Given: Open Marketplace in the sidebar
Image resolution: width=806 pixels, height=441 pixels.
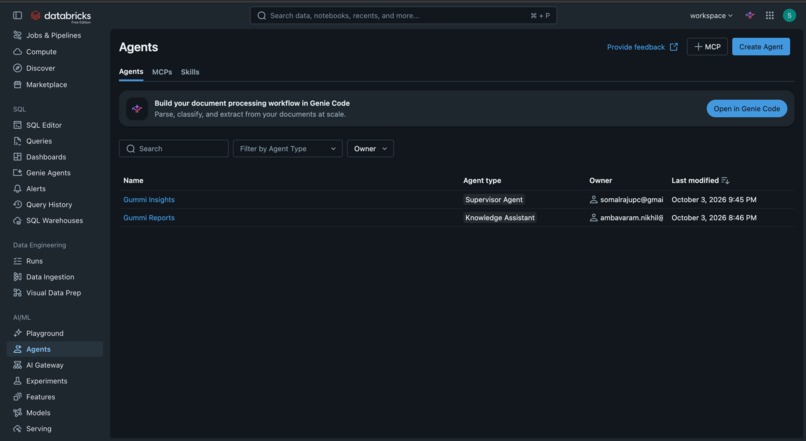Looking at the screenshot, I should pyautogui.click(x=46, y=84).
